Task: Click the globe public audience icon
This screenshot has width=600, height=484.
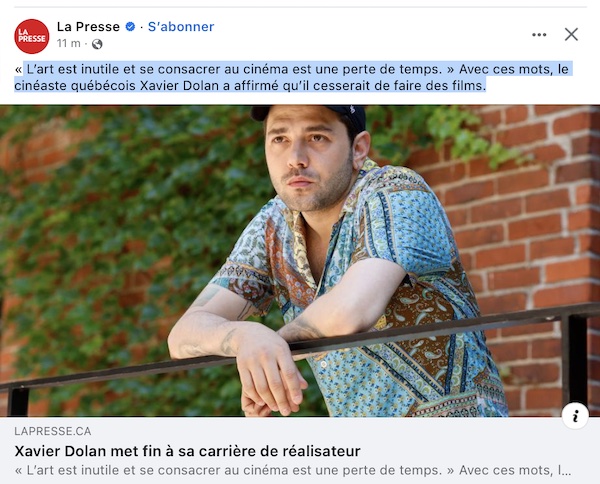Action: coord(97,44)
